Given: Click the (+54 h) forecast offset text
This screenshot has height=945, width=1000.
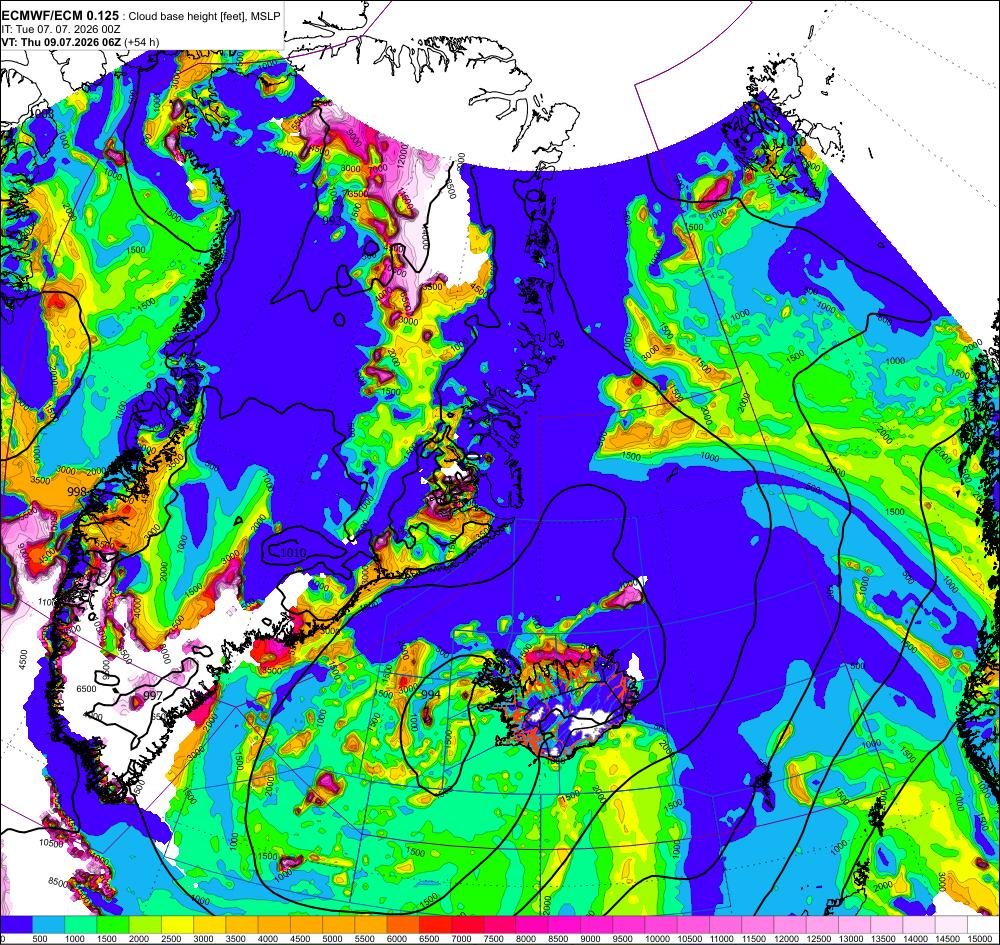Looking at the screenshot, I should [x=142, y=42].
